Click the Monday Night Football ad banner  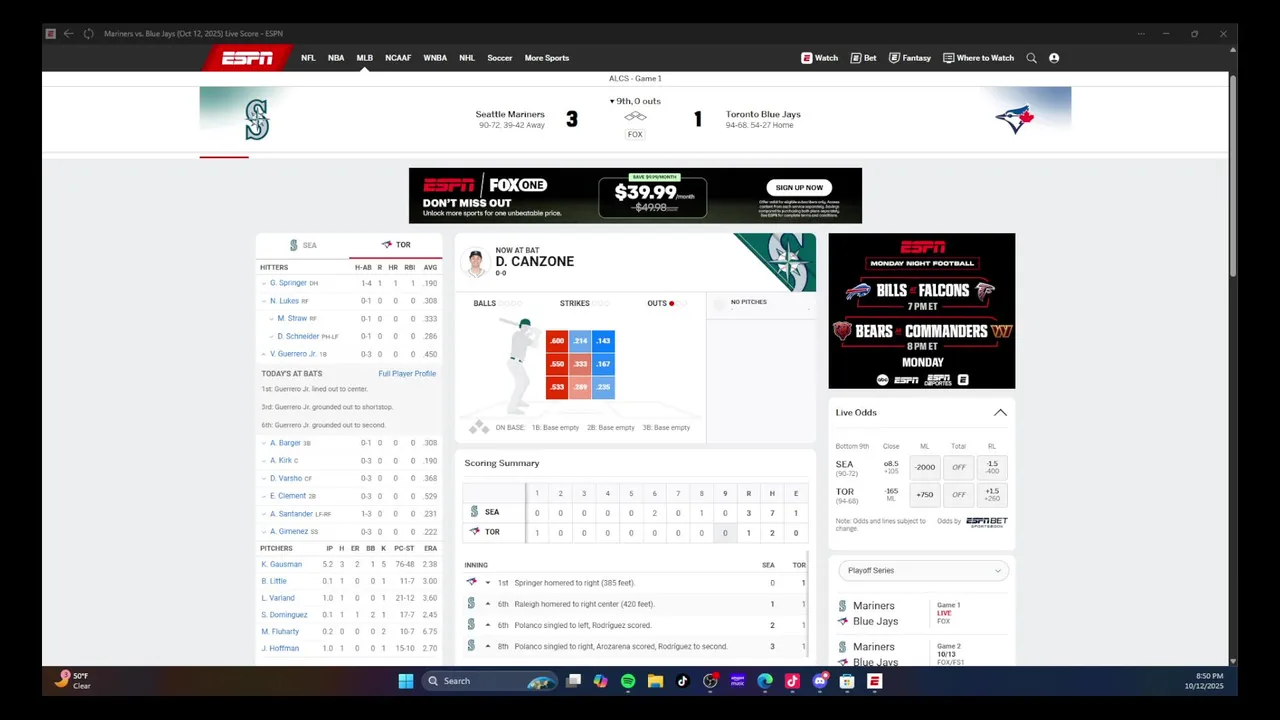pos(922,311)
